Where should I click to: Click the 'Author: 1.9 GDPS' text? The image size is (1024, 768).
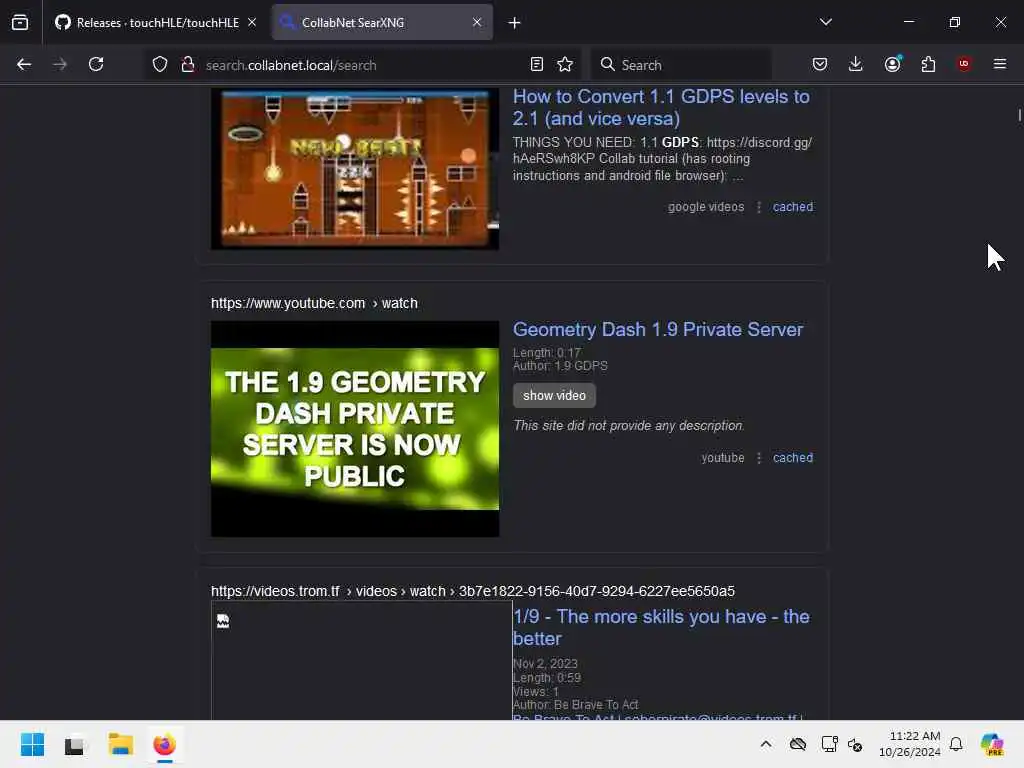point(560,366)
